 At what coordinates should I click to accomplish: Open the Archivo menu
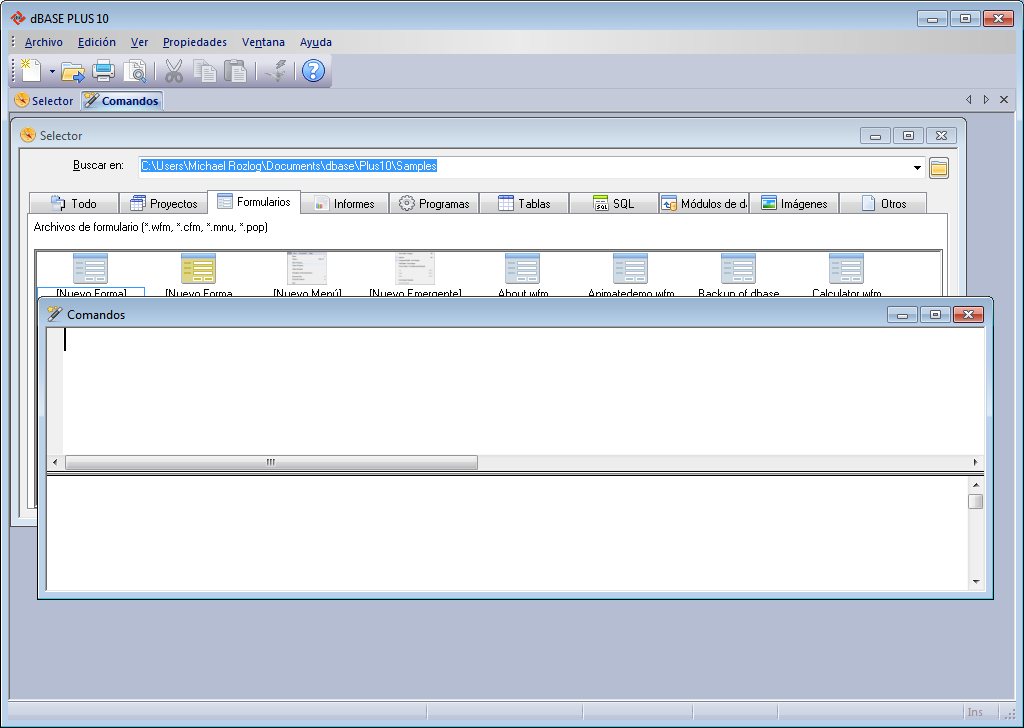[x=44, y=42]
